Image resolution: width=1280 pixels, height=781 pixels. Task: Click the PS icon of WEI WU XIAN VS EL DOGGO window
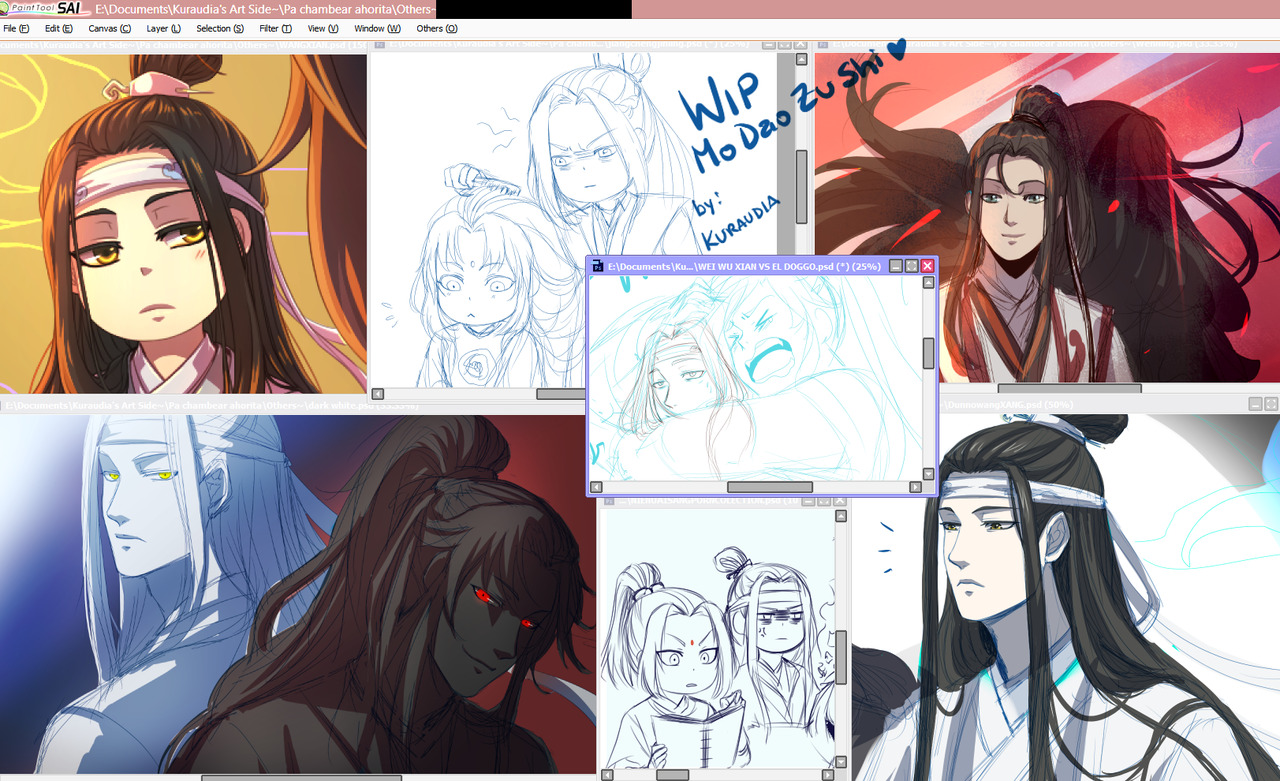[x=597, y=266]
